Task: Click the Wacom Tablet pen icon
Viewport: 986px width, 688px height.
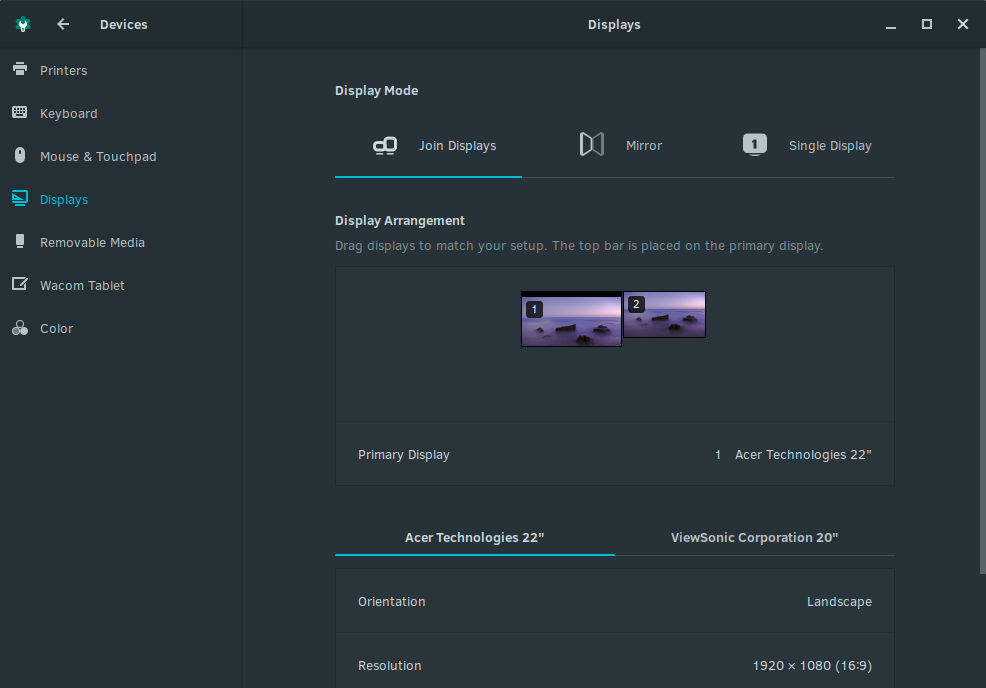Action: (19, 284)
